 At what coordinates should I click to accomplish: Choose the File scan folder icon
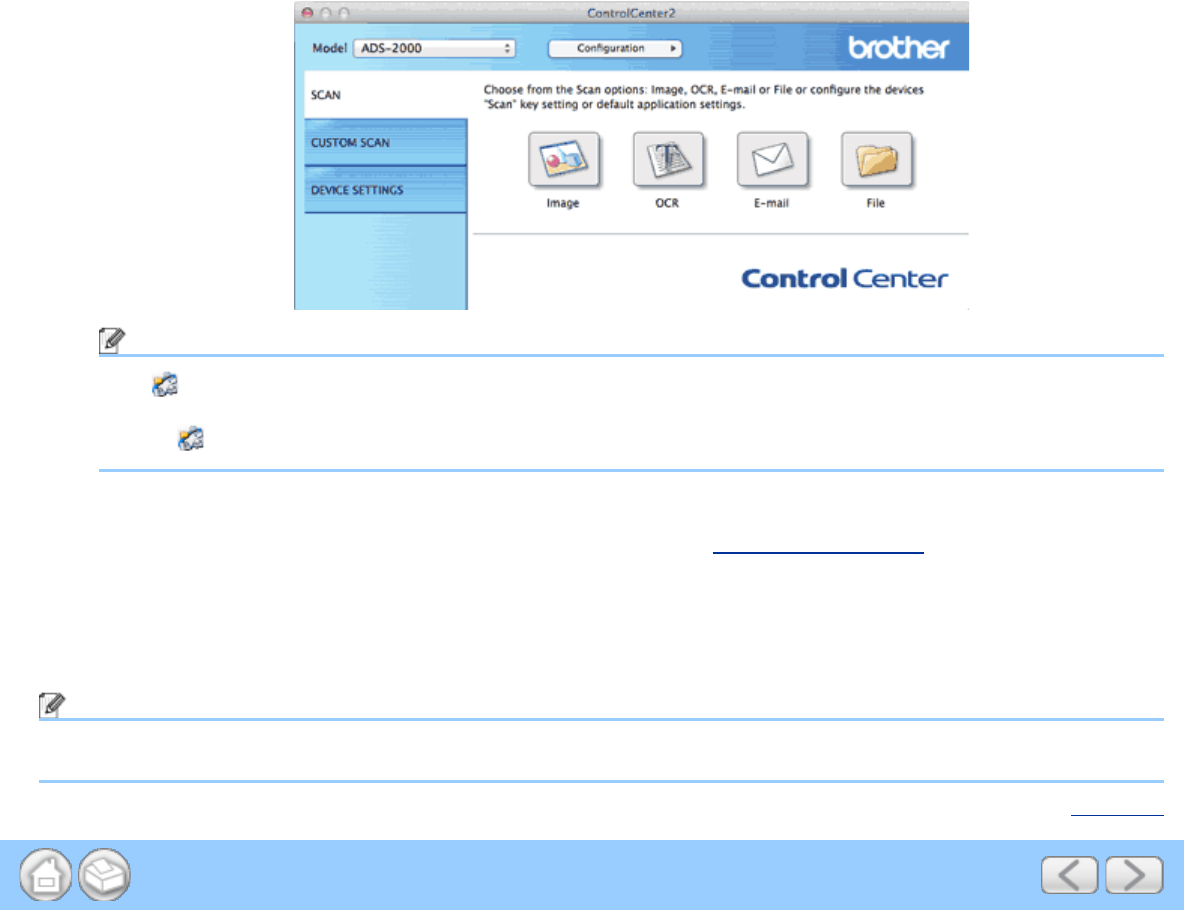click(876, 159)
